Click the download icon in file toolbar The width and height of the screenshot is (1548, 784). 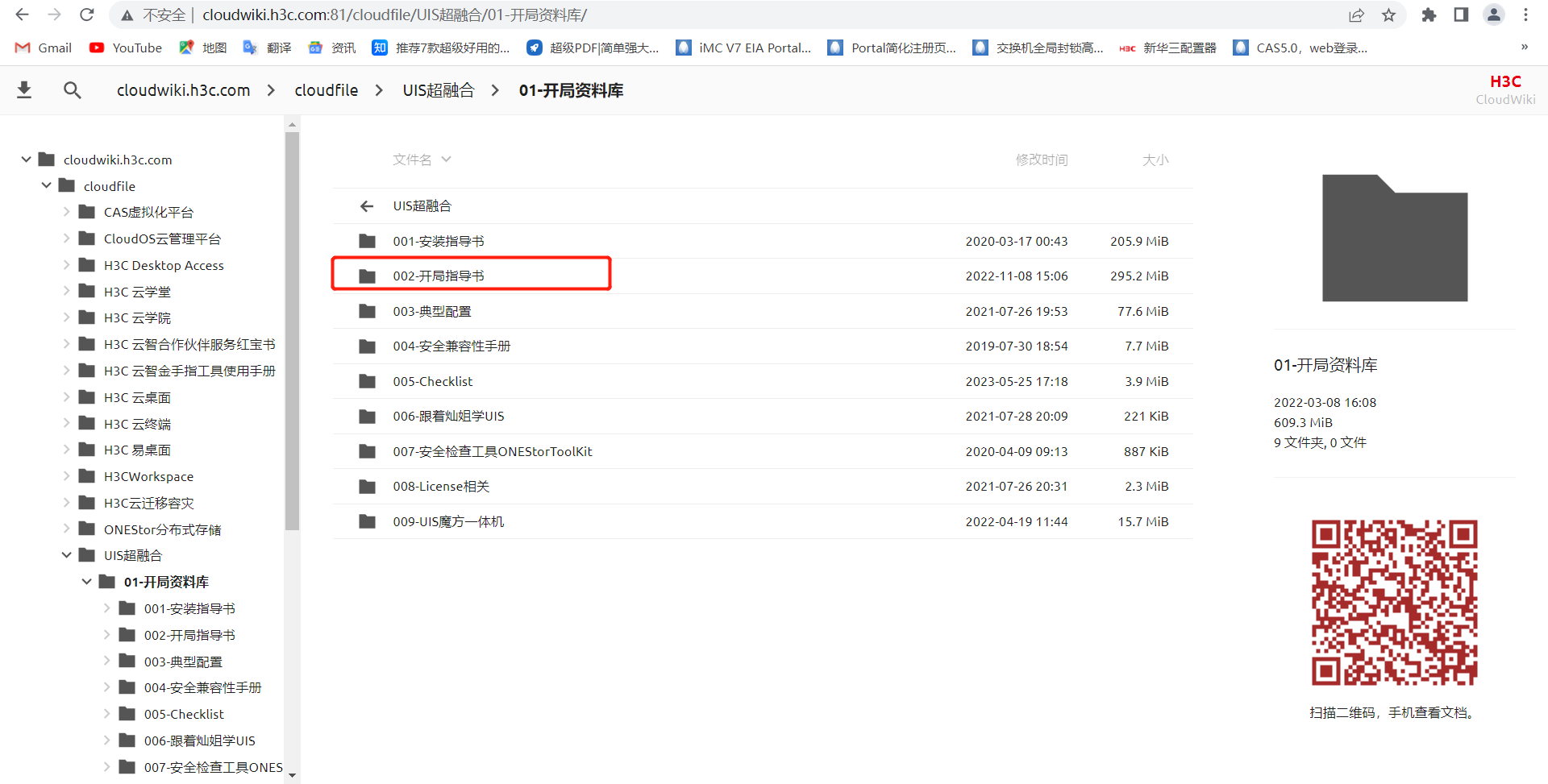pos(24,90)
